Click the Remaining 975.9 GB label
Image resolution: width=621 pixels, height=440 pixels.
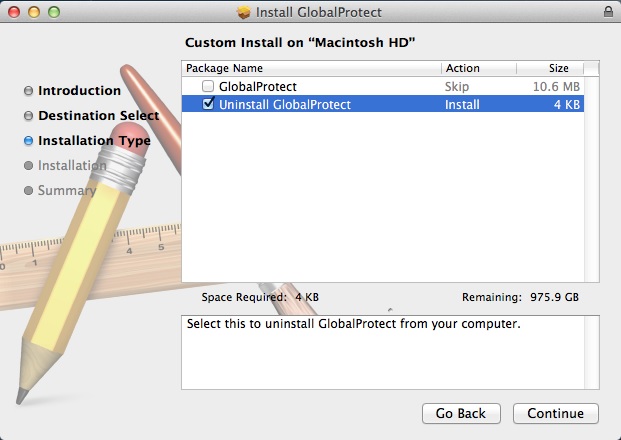tap(520, 297)
